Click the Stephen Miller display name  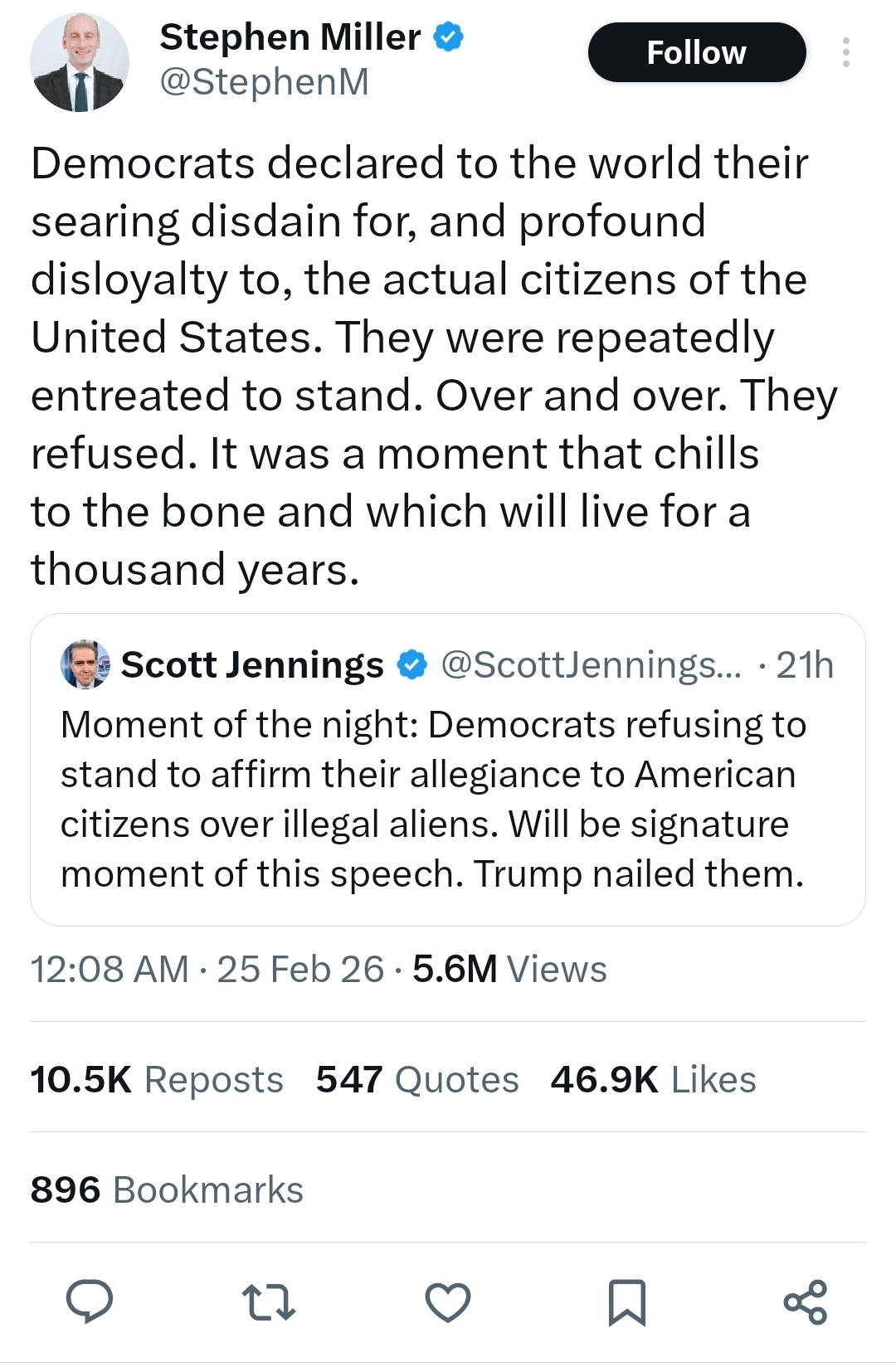290,37
